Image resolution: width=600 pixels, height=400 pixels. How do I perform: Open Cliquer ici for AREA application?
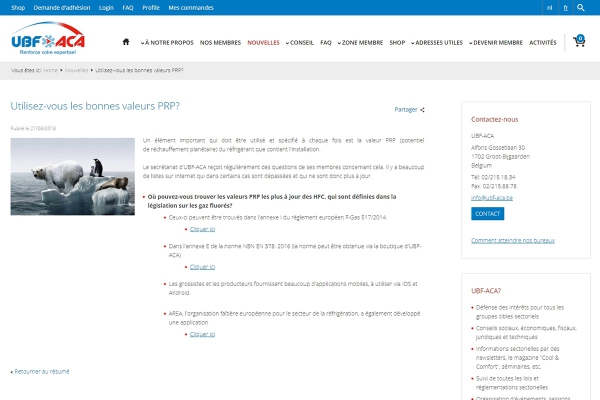pos(202,334)
